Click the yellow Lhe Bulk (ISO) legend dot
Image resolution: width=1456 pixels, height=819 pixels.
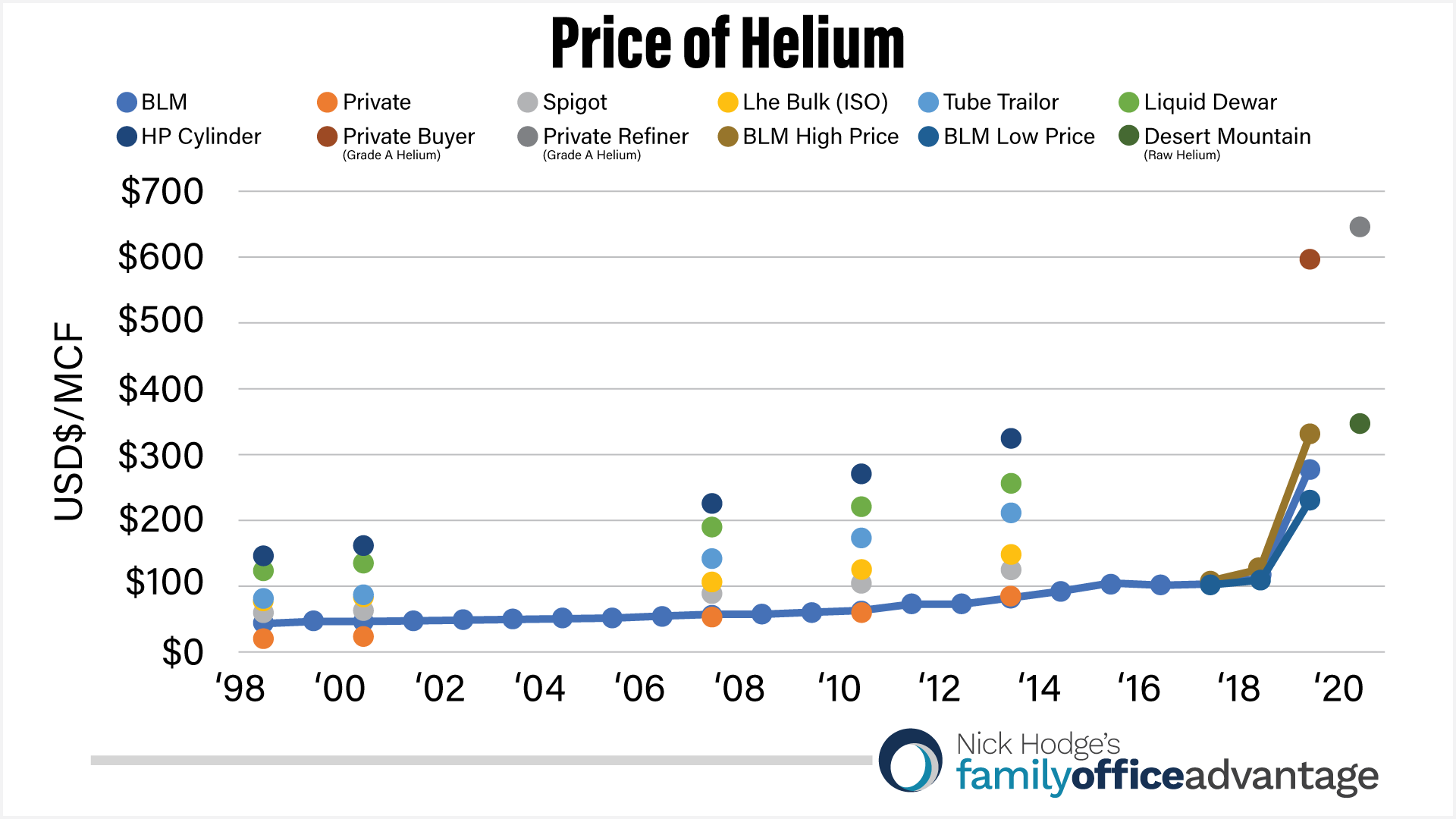tap(728, 102)
